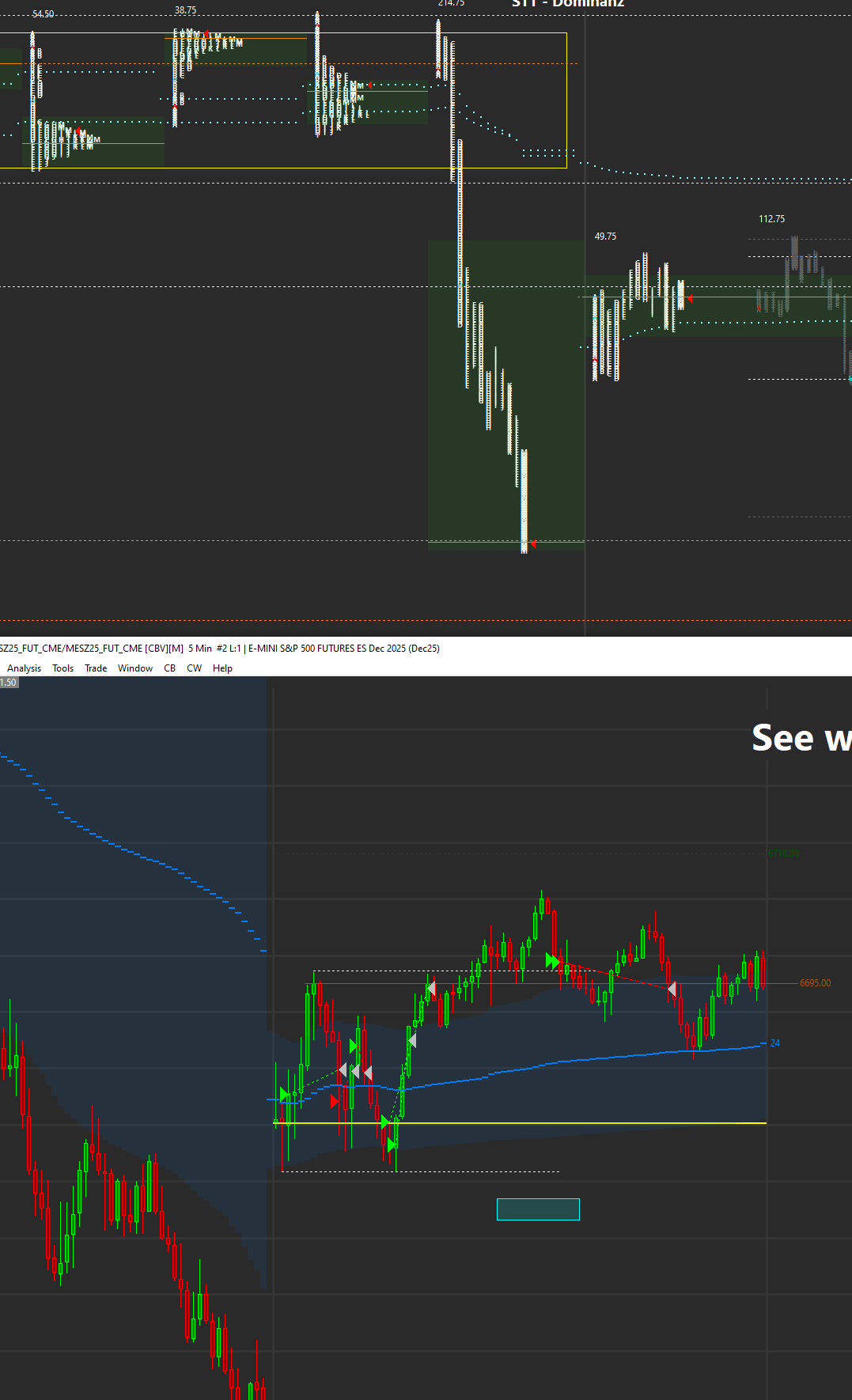
Task: Select the cyan rectangle drawing on the chart
Action: point(538,1209)
